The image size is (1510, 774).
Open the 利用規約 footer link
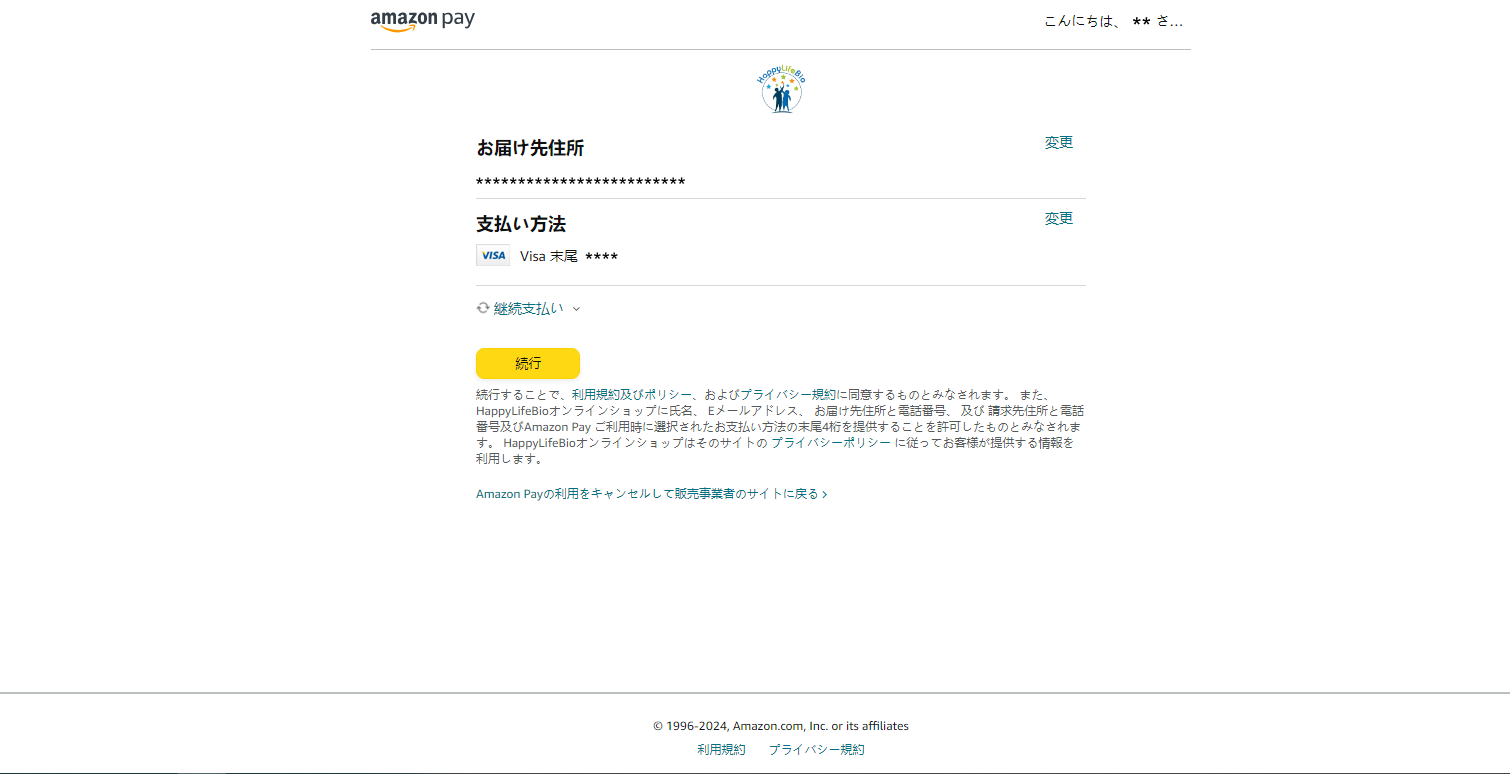pyautogui.click(x=721, y=750)
